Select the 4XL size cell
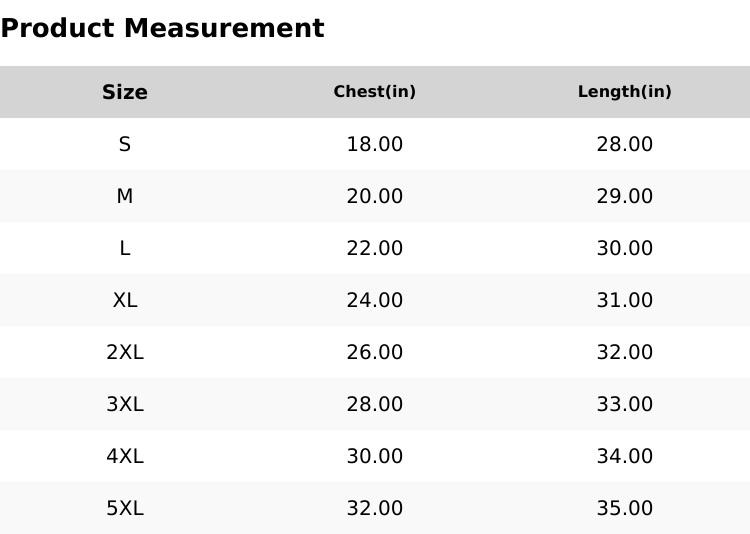The width and height of the screenshot is (750, 534). 125,456
